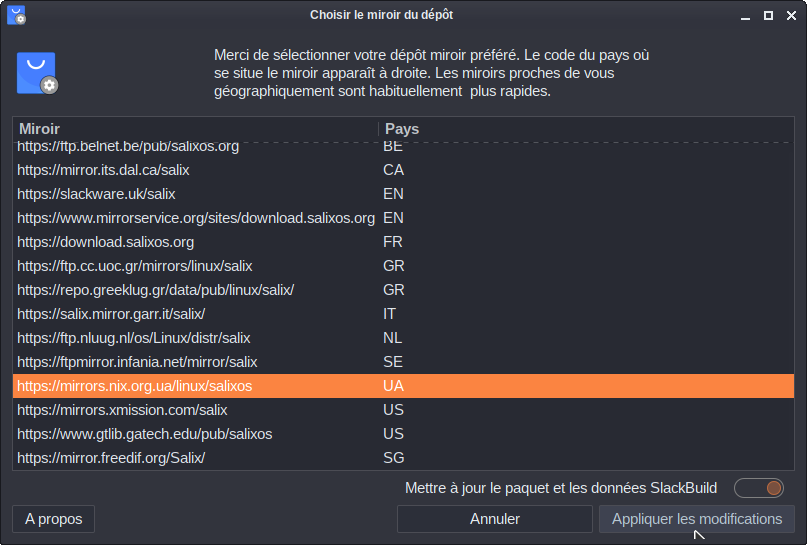Click the Annuler button
The height and width of the screenshot is (545, 807).
coord(494,519)
